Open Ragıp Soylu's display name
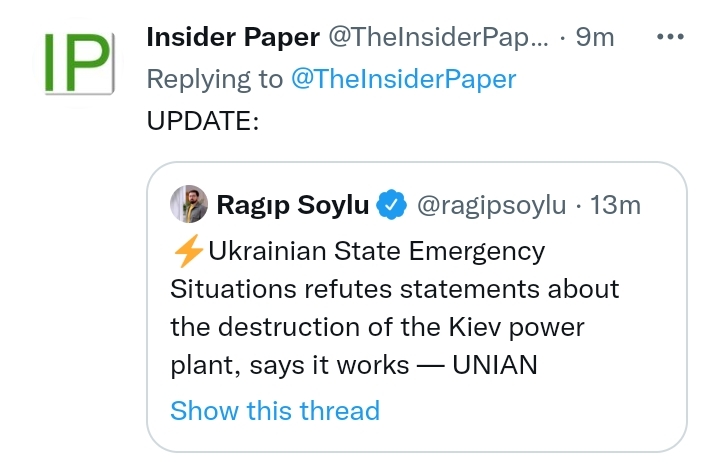Viewport: 714px width, 464px height. pyautogui.click(x=292, y=206)
